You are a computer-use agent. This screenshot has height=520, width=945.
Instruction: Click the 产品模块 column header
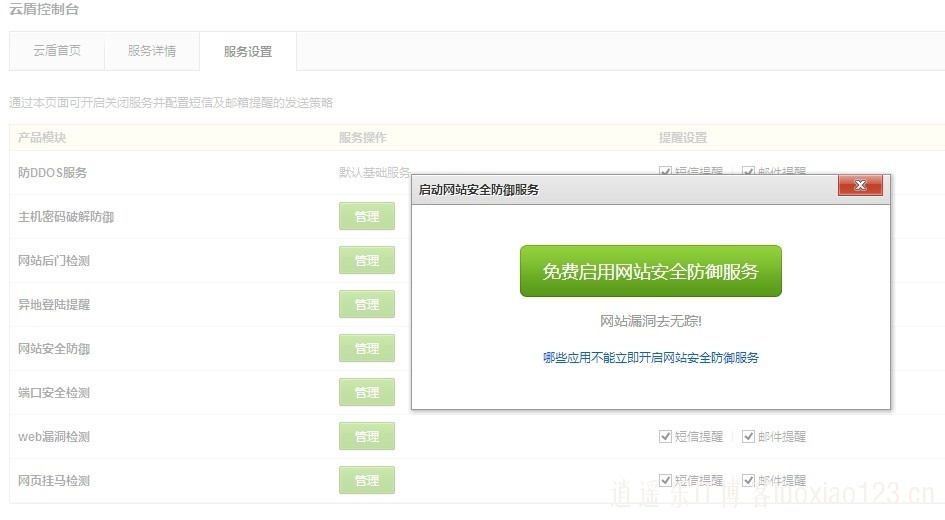[x=42, y=137]
